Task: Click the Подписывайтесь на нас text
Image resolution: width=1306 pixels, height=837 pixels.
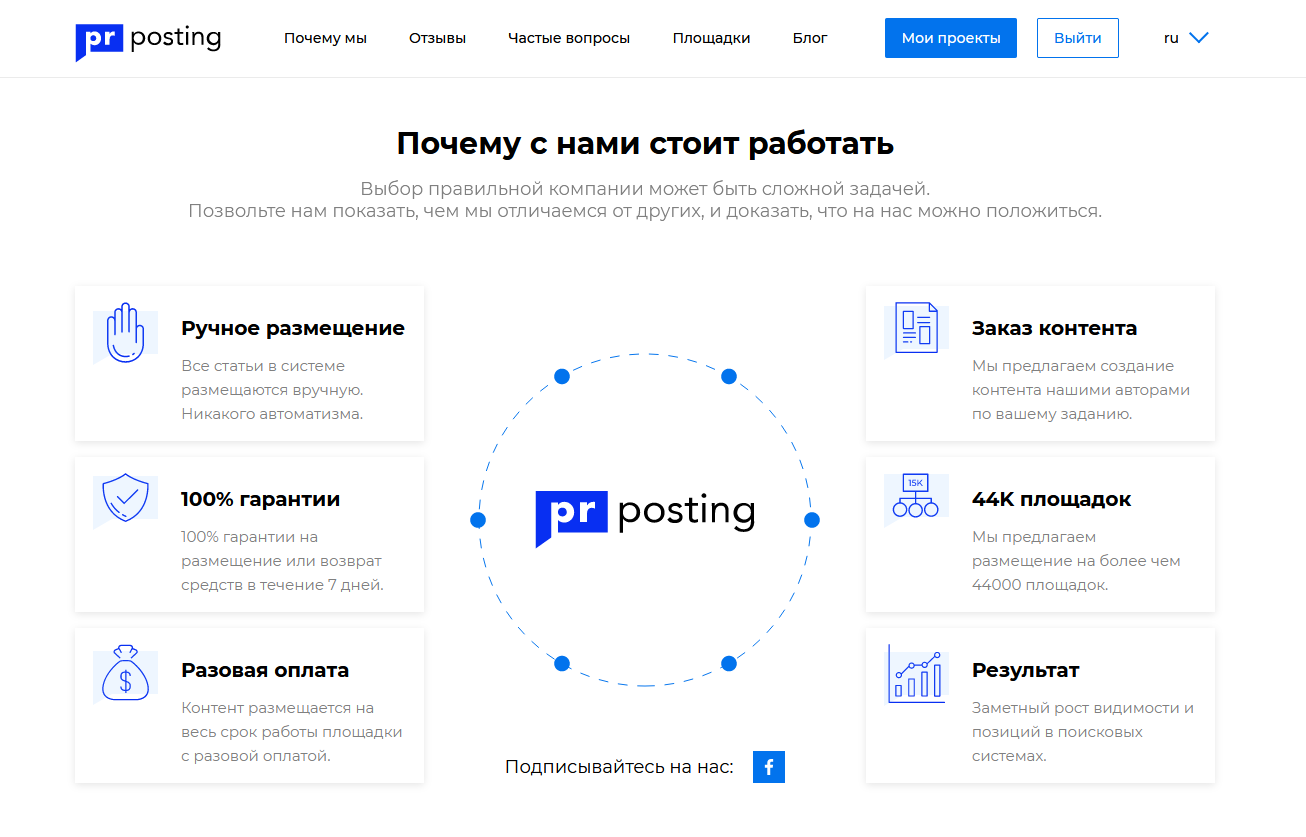Action: (619, 767)
